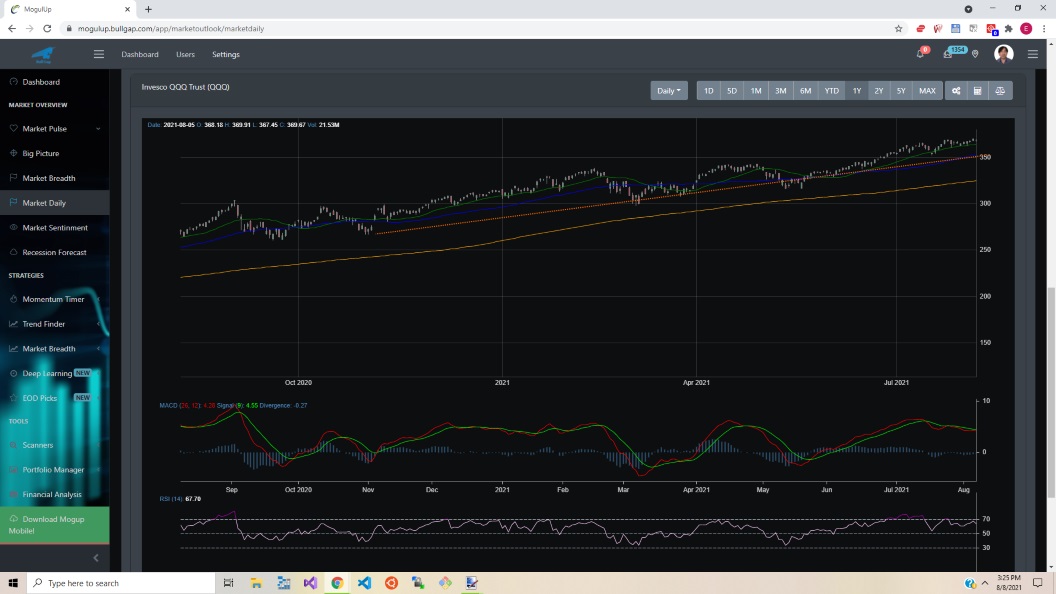1056x594 pixels.
Task: Open VS Code from the taskbar
Action: (364, 583)
